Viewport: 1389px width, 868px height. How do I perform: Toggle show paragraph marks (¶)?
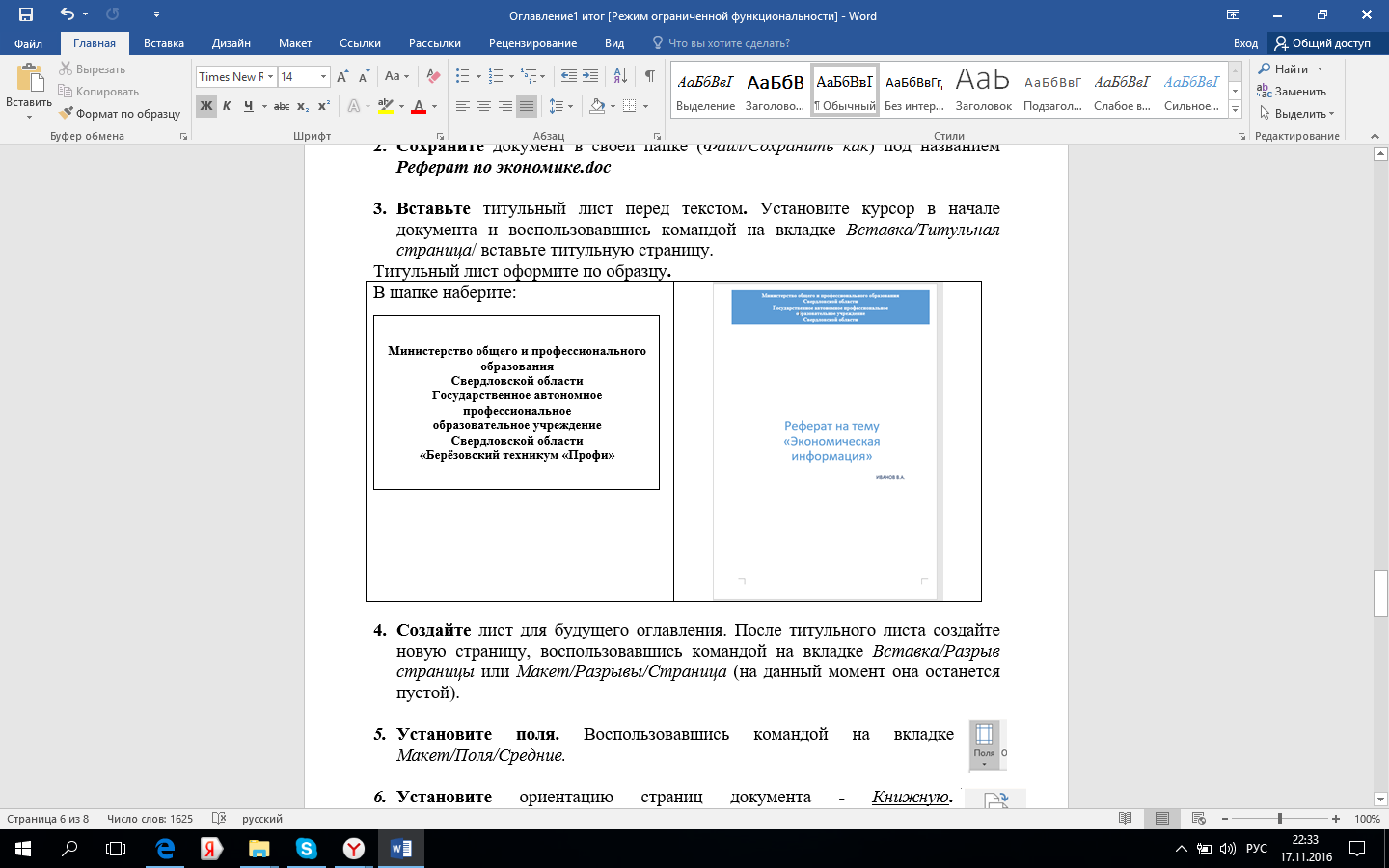(650, 76)
